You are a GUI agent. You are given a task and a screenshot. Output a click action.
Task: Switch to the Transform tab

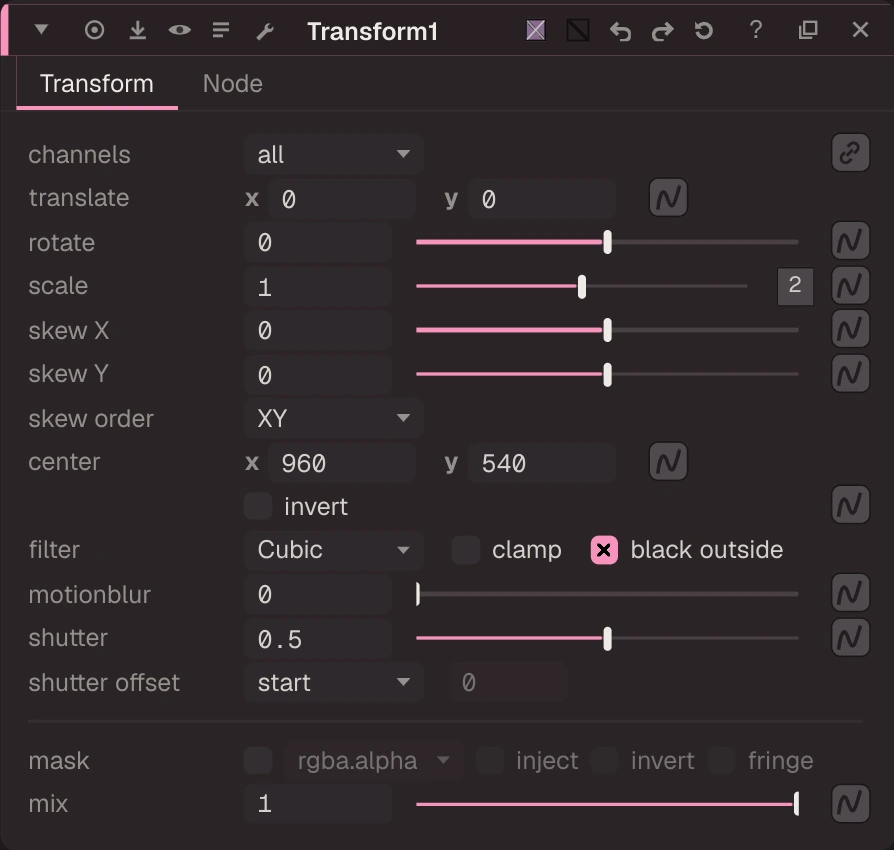tap(97, 84)
